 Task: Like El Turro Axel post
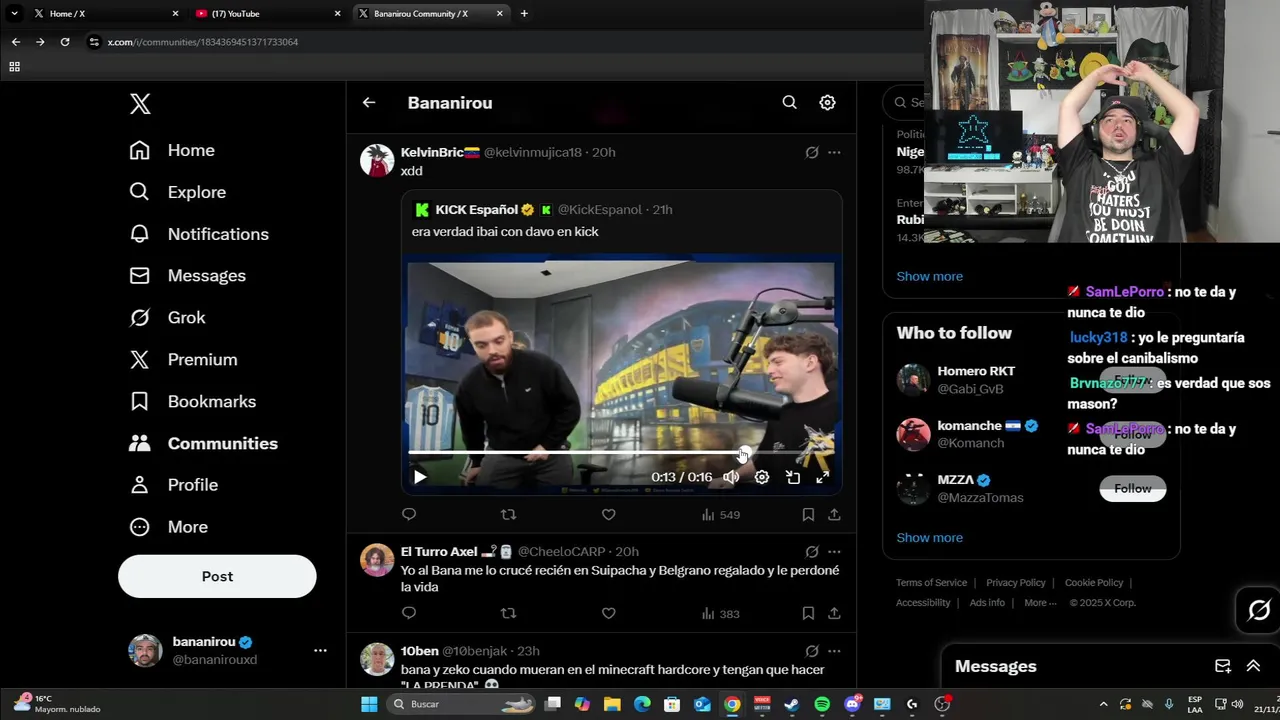pos(608,613)
